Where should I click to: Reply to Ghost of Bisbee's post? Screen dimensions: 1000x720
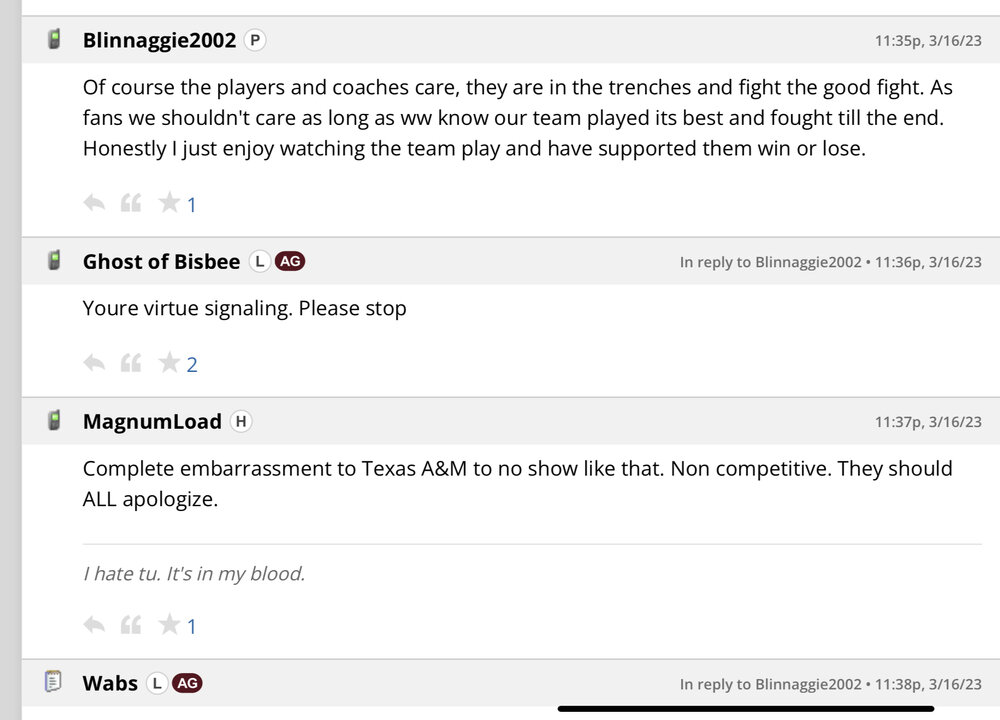click(x=94, y=364)
